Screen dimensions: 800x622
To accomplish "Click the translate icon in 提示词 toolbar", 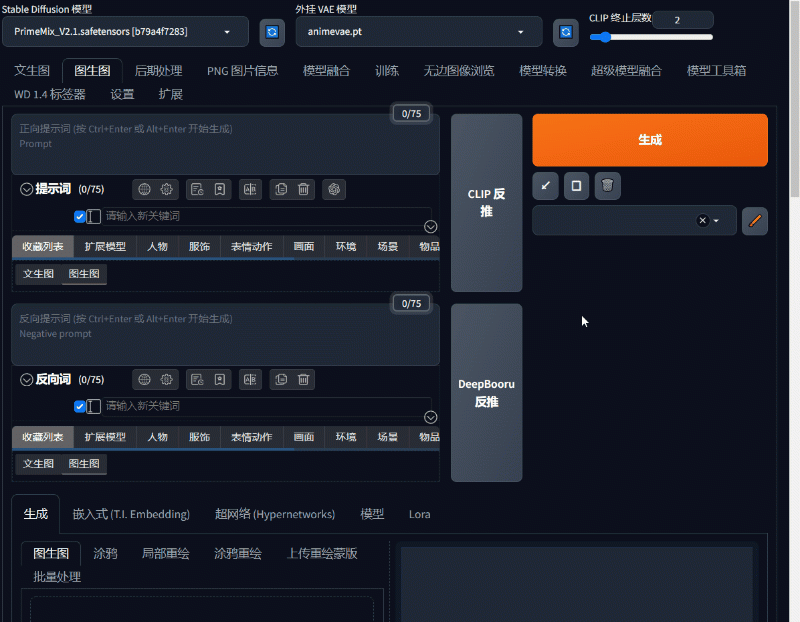I will 250,189.
